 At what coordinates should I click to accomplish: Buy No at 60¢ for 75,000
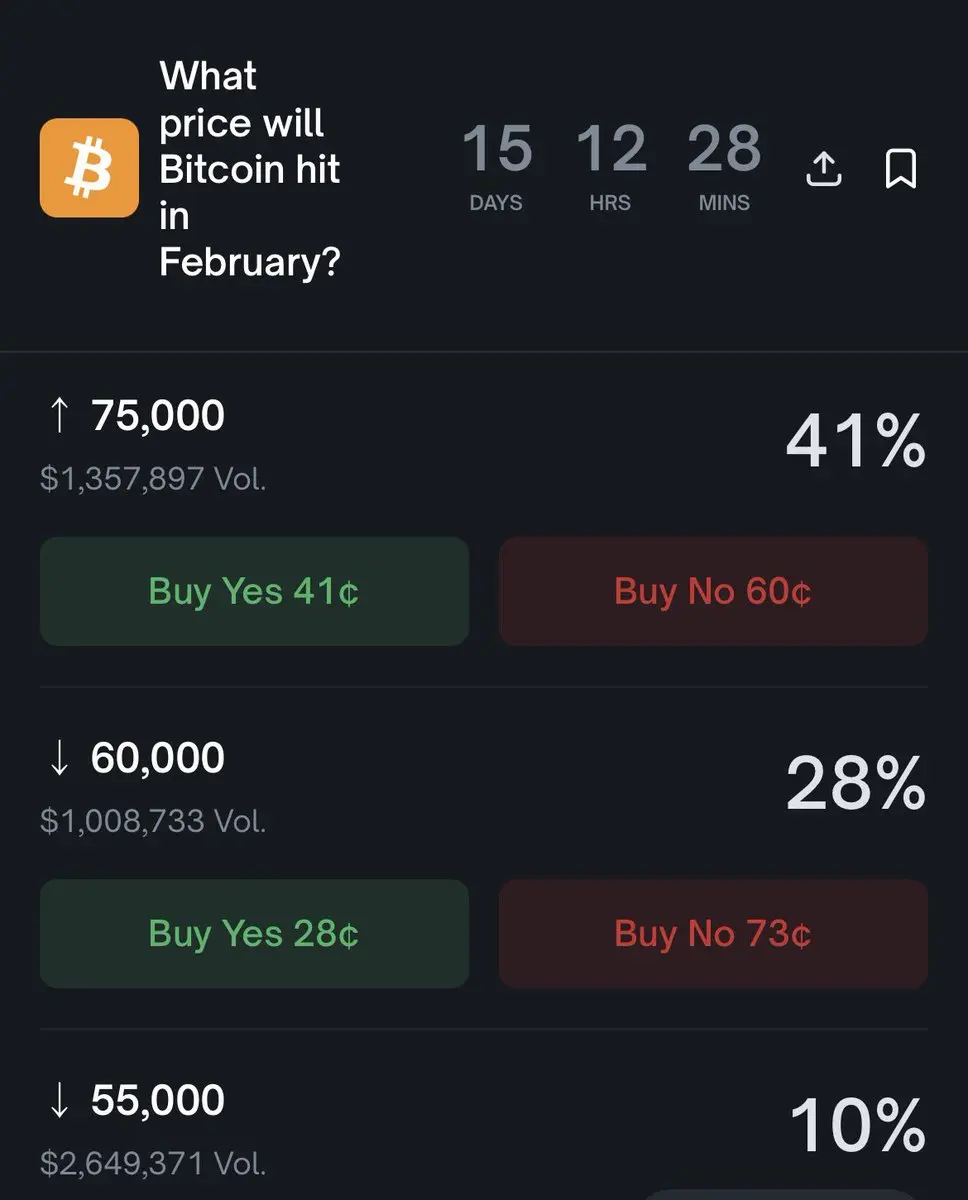pos(713,591)
